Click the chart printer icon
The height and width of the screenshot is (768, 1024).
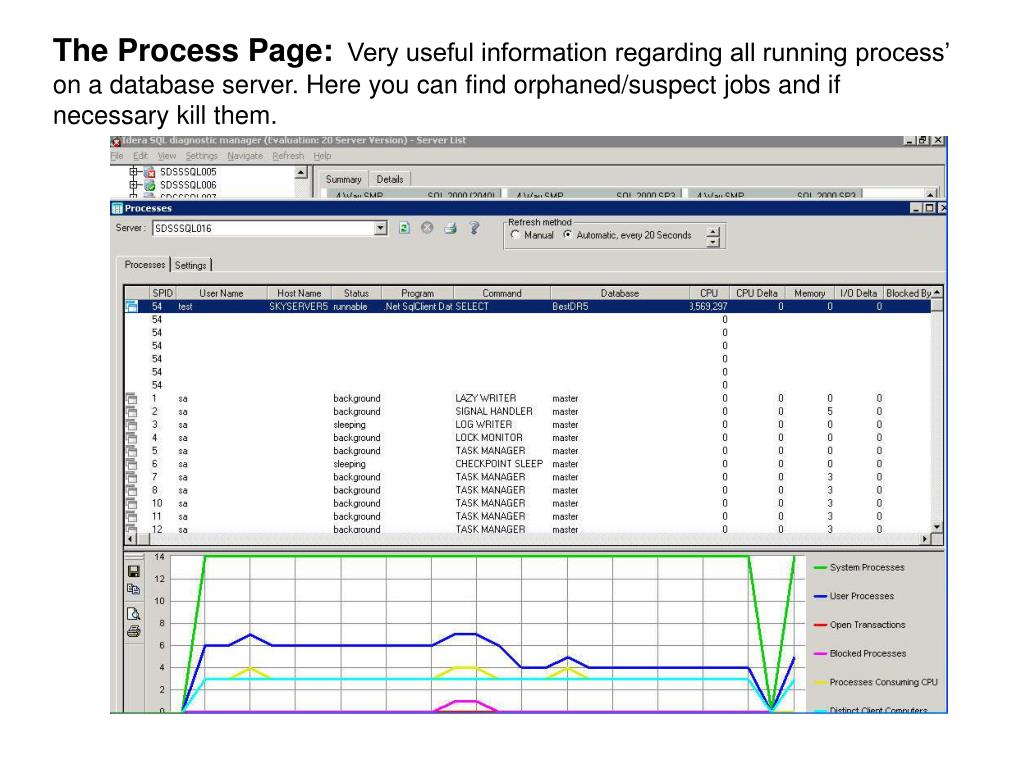click(134, 631)
